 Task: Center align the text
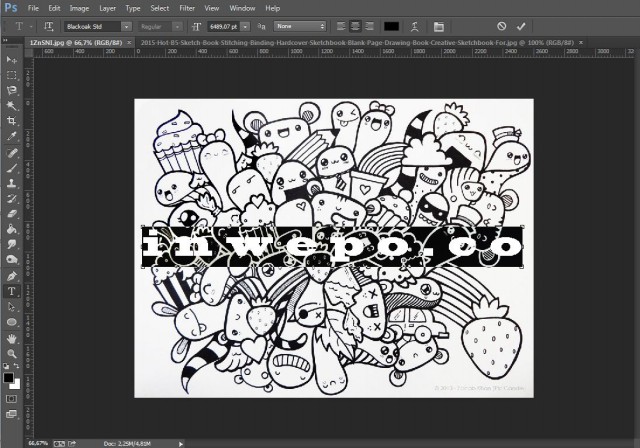[x=357, y=26]
